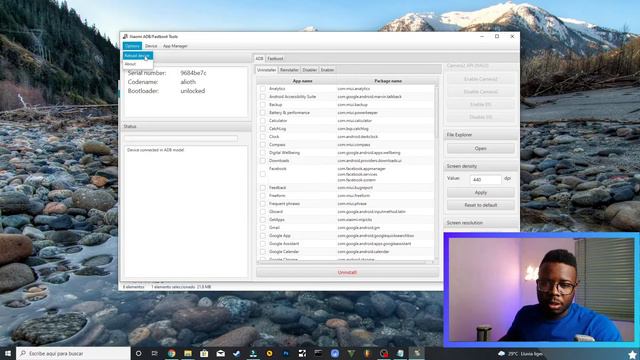The height and width of the screenshot is (360, 640).
Task: Open Steam from the taskbar
Action: coord(237,353)
